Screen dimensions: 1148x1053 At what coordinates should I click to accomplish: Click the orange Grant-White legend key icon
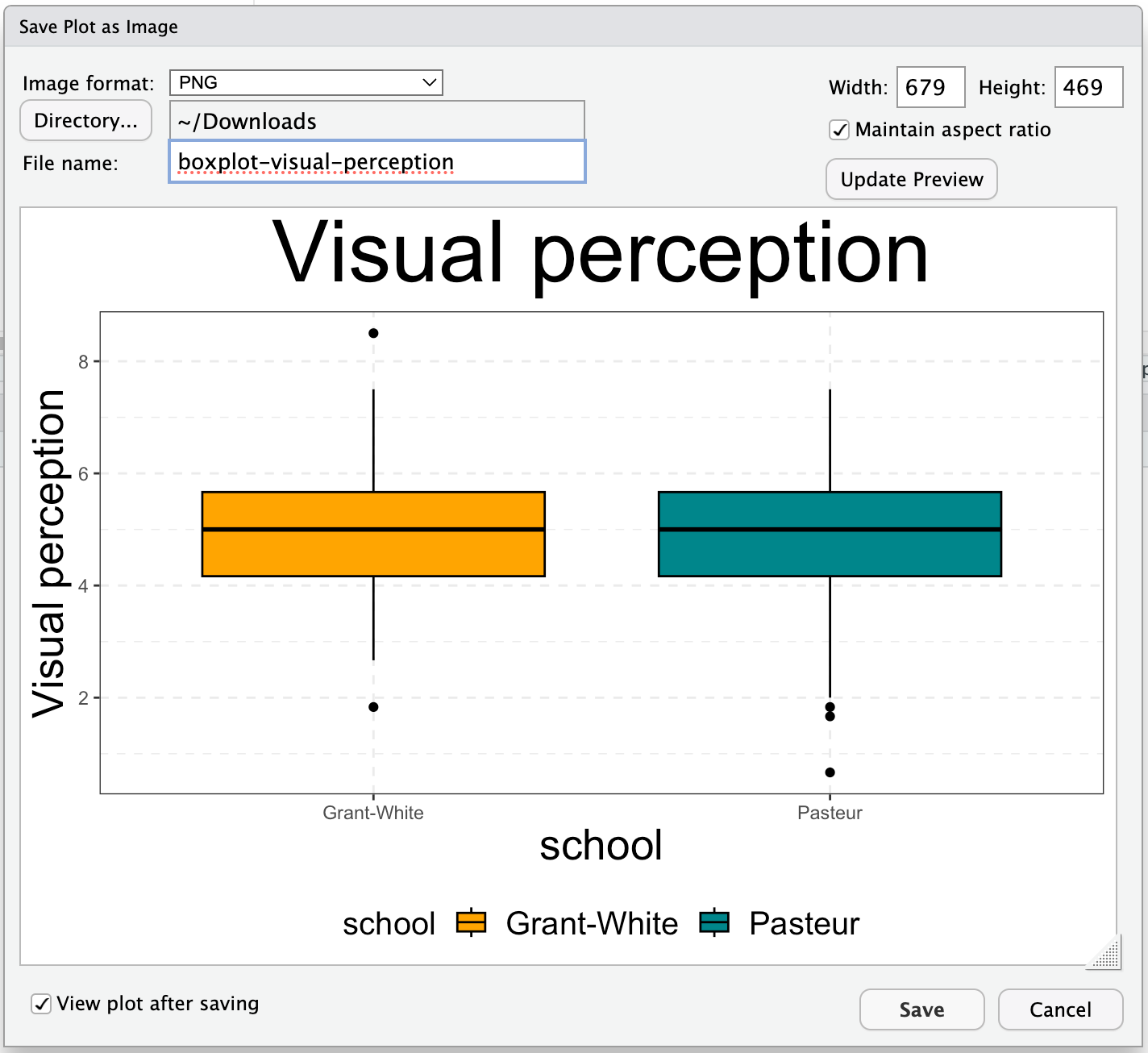click(471, 922)
